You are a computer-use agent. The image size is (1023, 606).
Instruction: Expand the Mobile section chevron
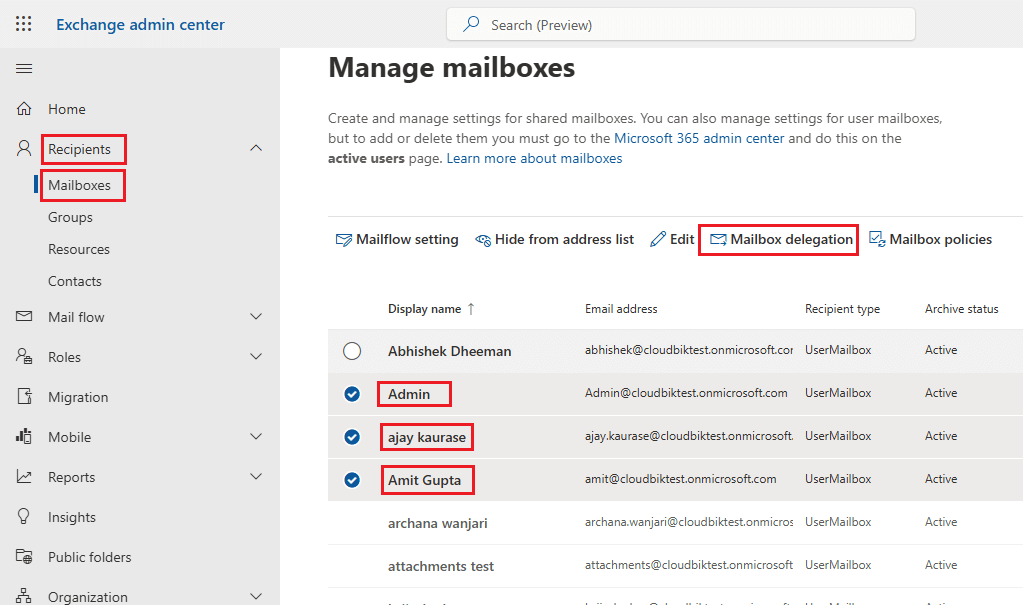pyautogui.click(x=256, y=436)
